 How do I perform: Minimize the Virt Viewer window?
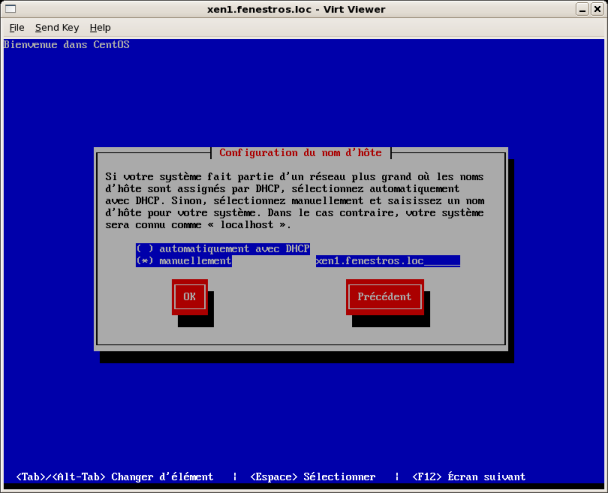click(x=582, y=9)
